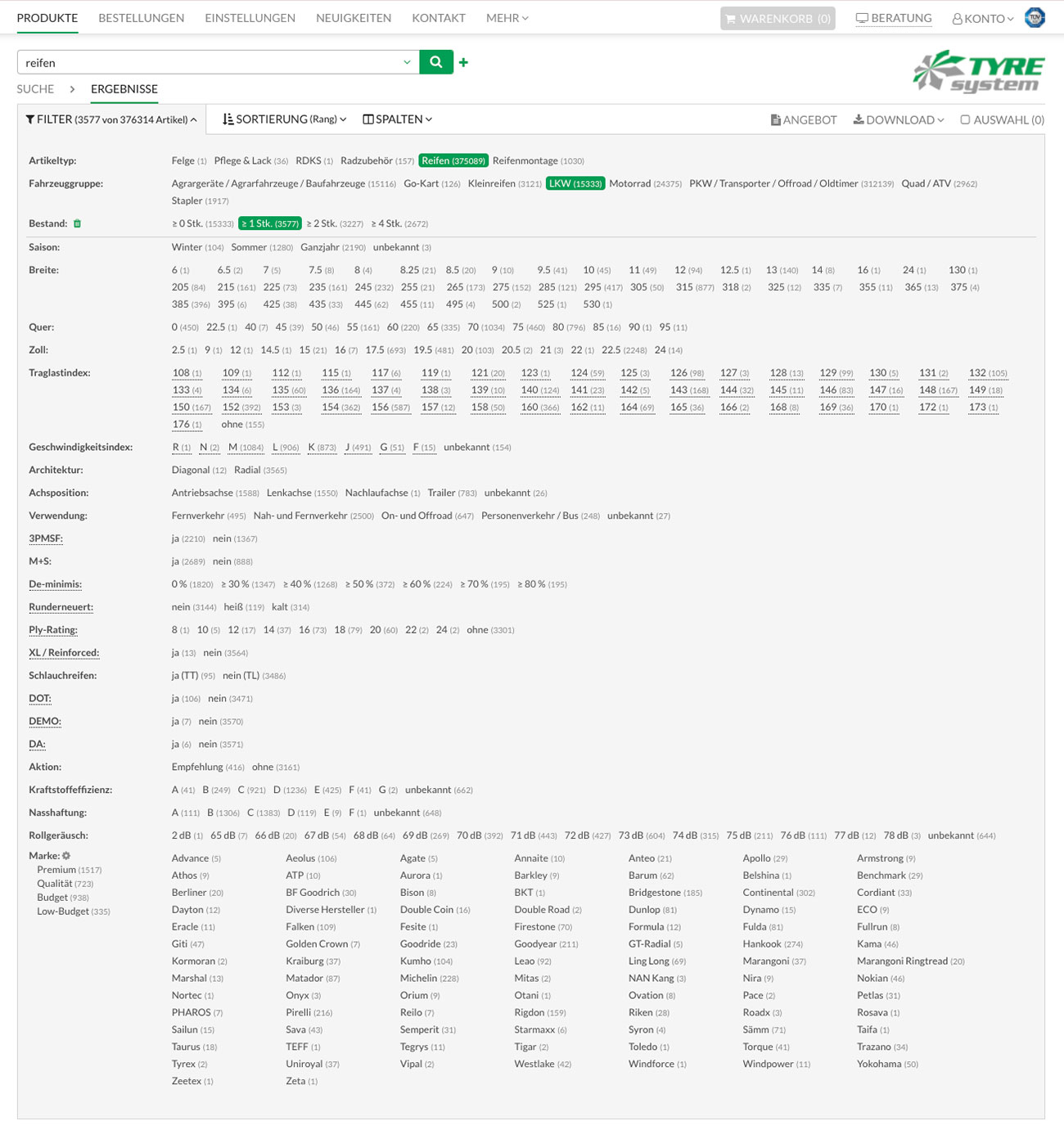
Task: Click the TÜV badge icon at top right
Action: [x=1035, y=17]
